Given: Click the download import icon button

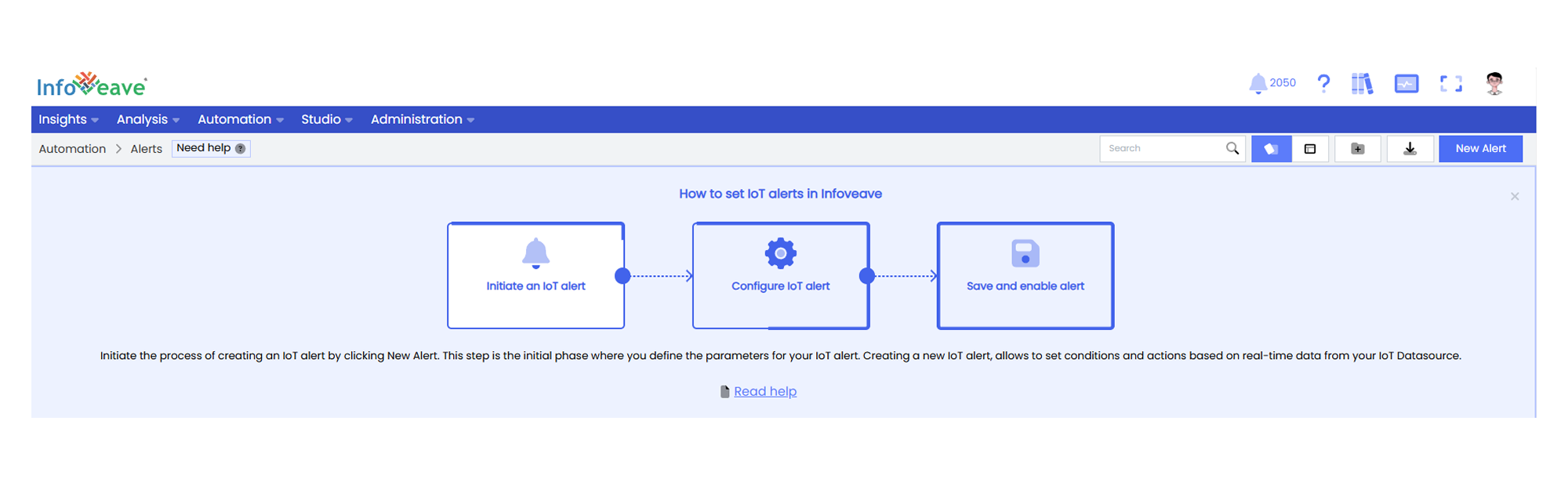Looking at the screenshot, I should pos(1410,149).
